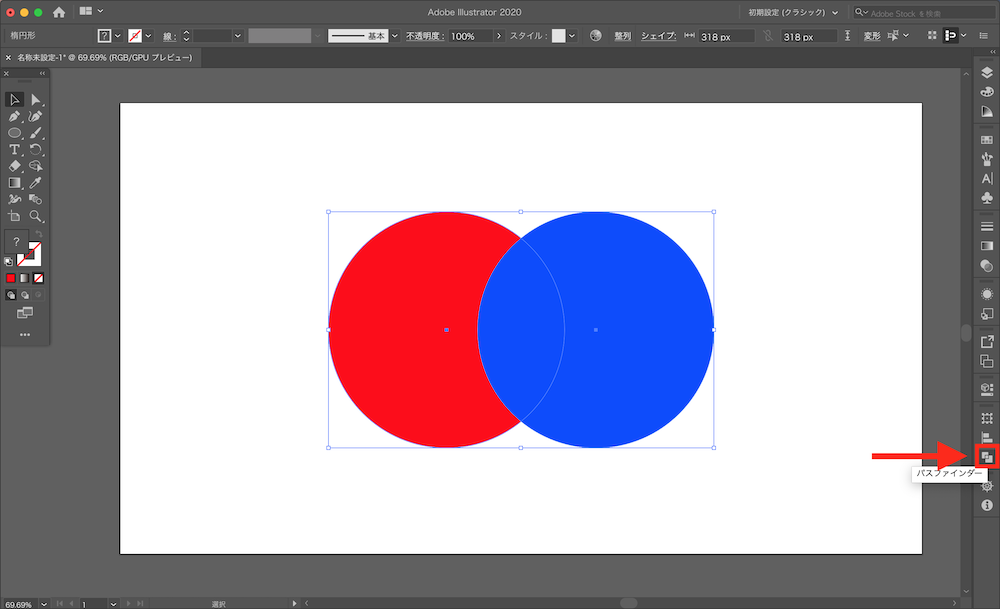Swap fill and stroke colors
This screenshot has width=1000, height=609.
point(38,234)
